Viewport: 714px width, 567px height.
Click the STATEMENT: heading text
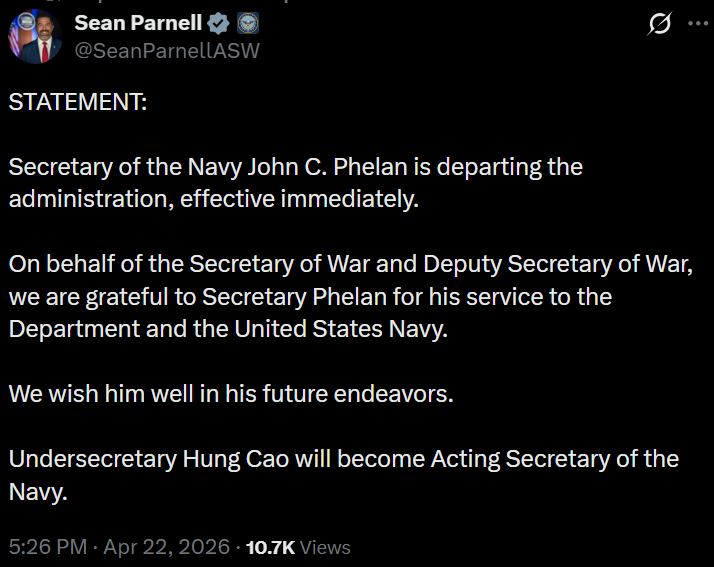77,103
